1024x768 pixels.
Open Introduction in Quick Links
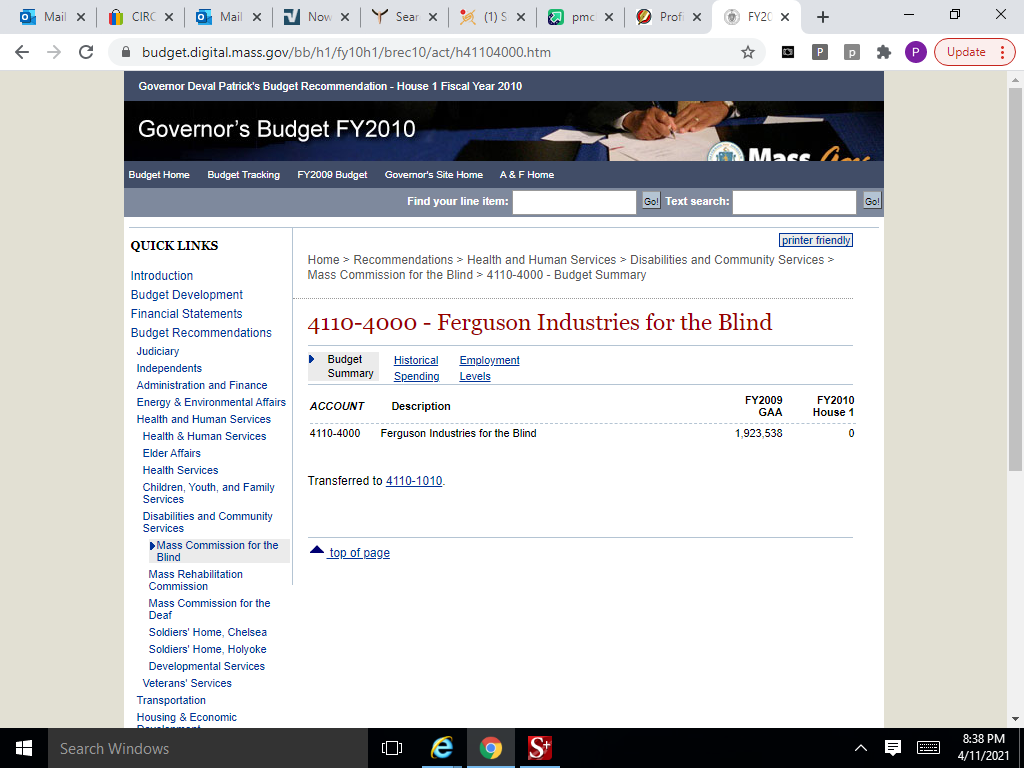[x=161, y=276]
